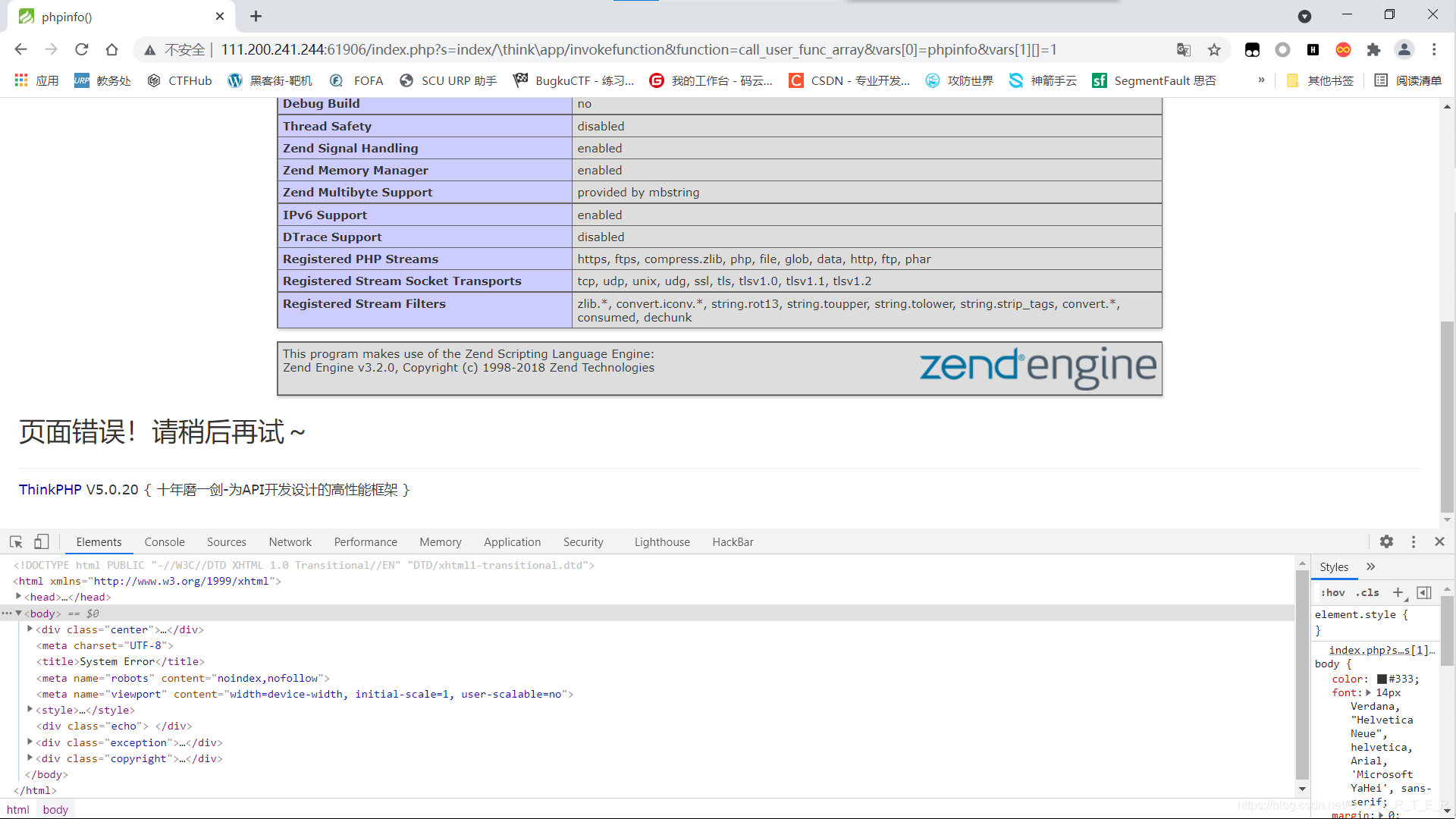Click the translate page icon
The height and width of the screenshot is (819, 1456).
(1184, 50)
